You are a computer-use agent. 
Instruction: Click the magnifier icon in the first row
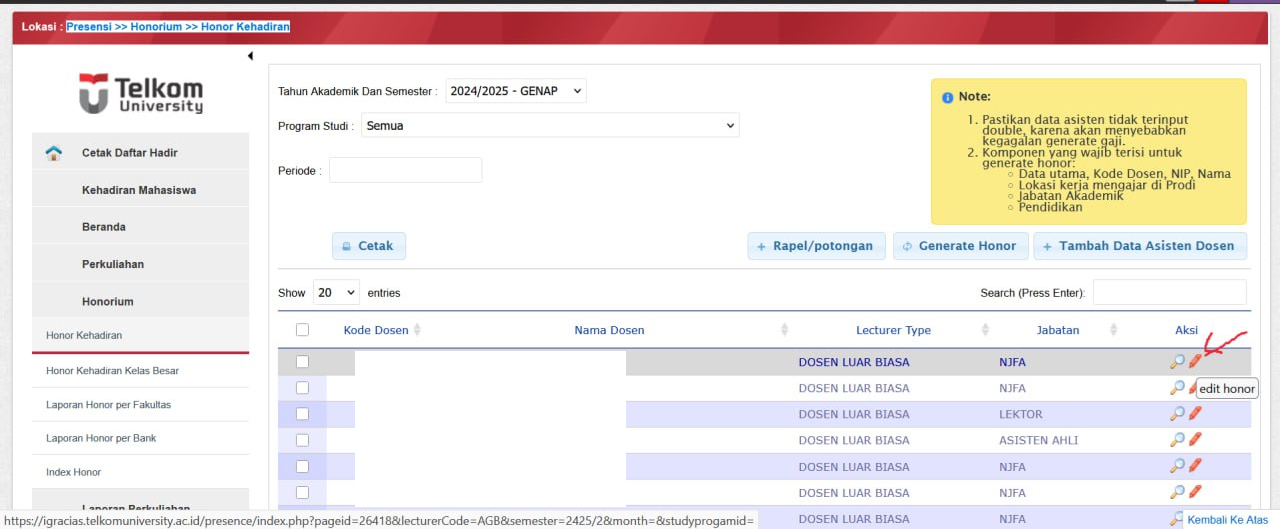click(x=1177, y=362)
